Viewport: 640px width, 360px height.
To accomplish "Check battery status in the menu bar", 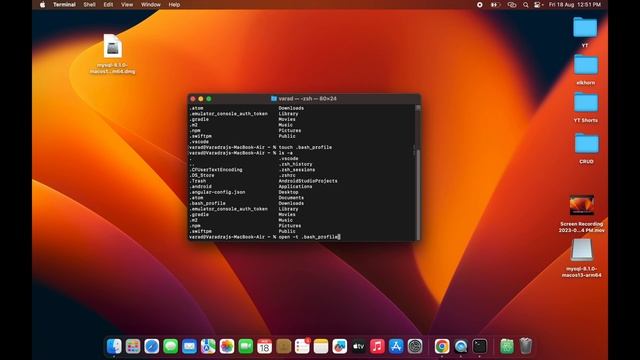I will tap(495, 5).
